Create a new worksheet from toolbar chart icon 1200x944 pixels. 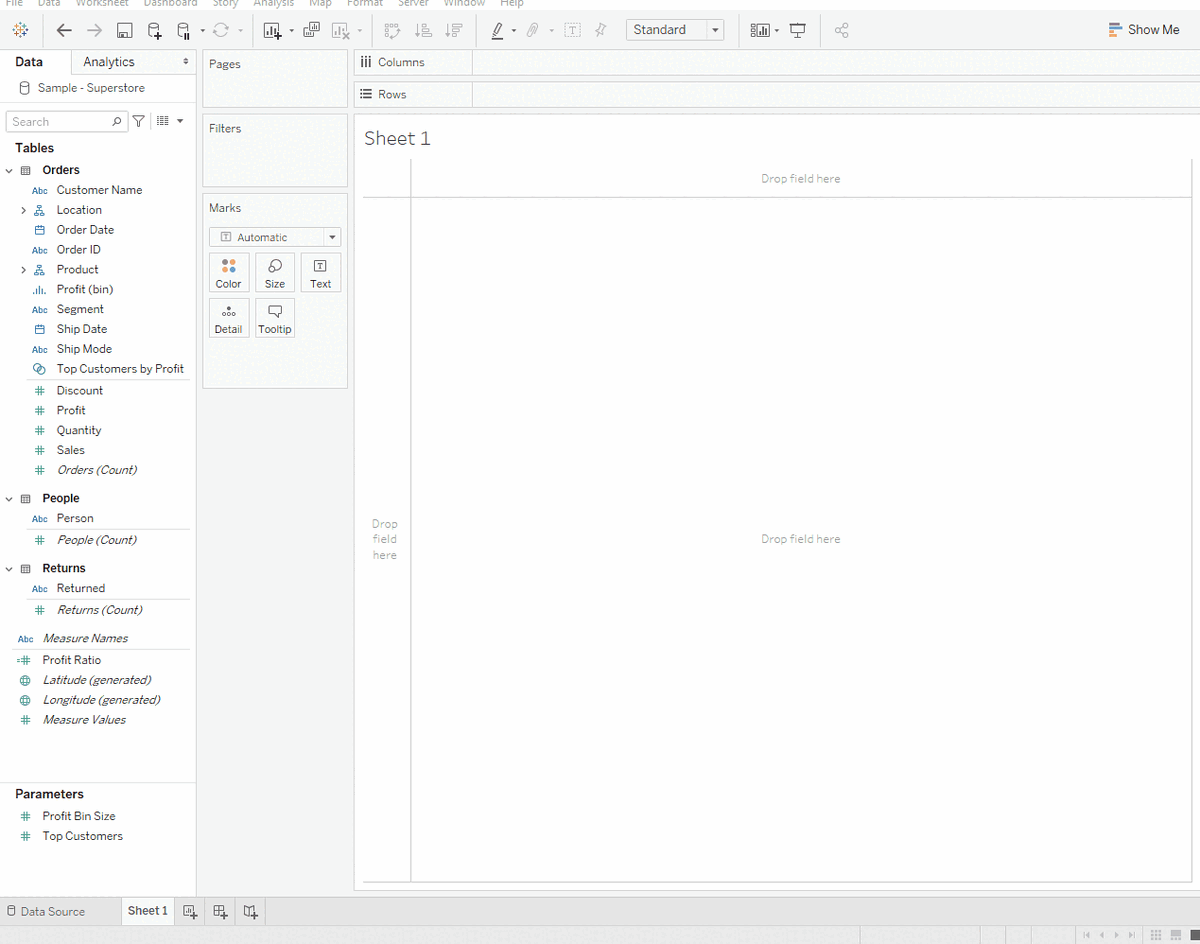(x=272, y=30)
